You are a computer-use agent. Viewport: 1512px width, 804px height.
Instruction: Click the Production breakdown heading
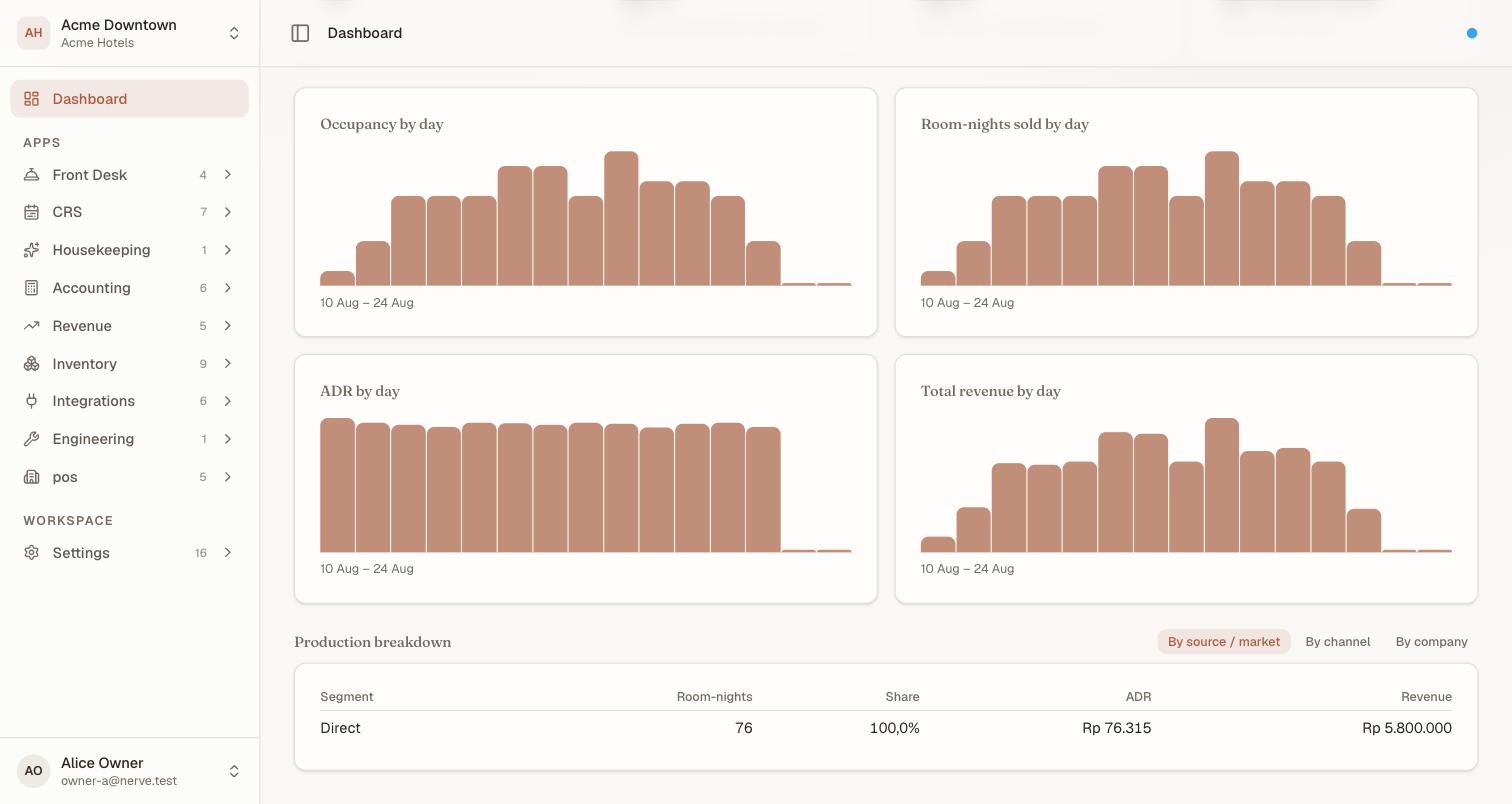373,642
